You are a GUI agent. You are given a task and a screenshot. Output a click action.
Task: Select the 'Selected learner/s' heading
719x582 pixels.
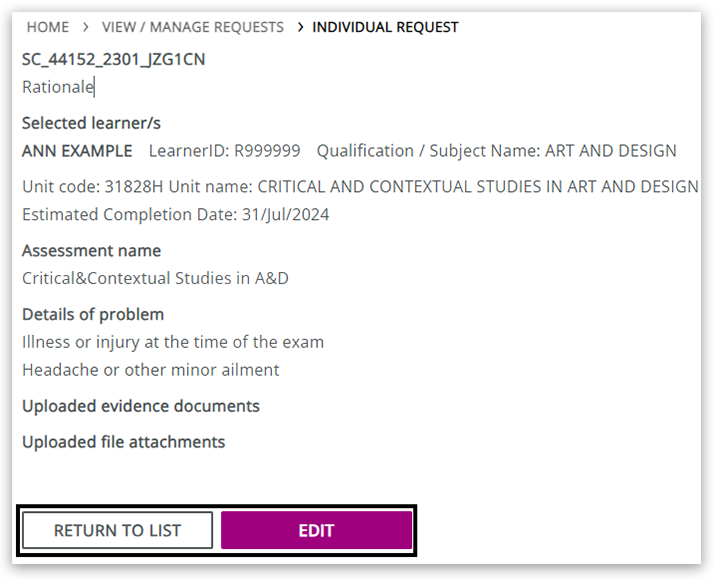click(x=91, y=123)
